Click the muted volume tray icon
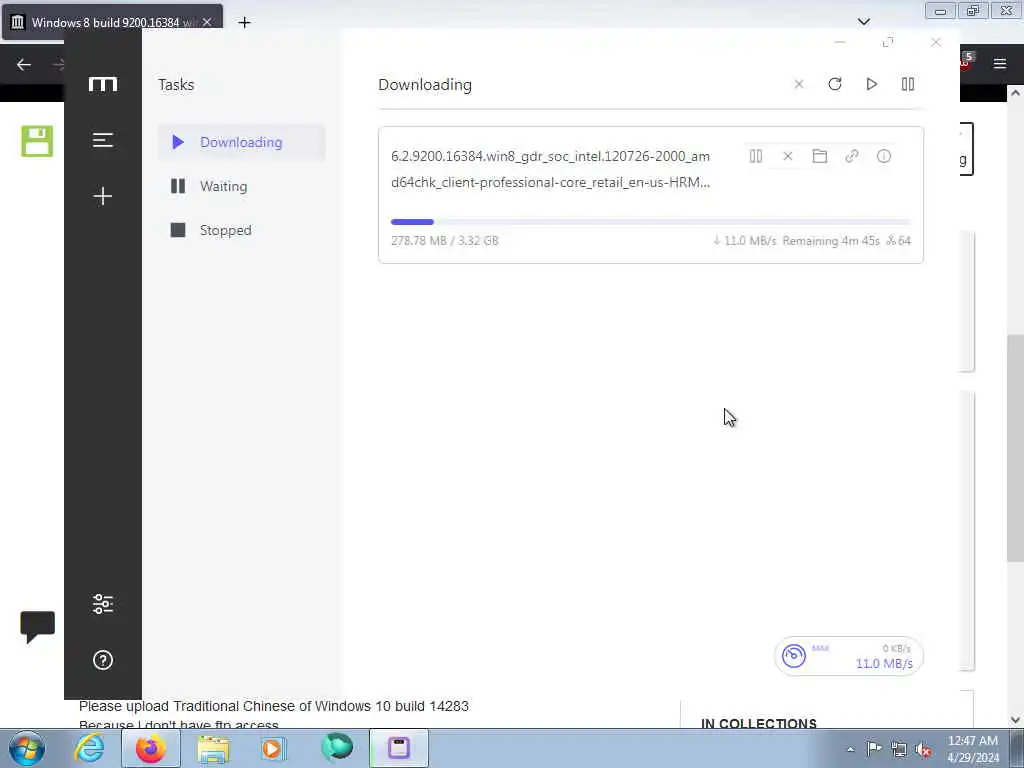 click(923, 749)
